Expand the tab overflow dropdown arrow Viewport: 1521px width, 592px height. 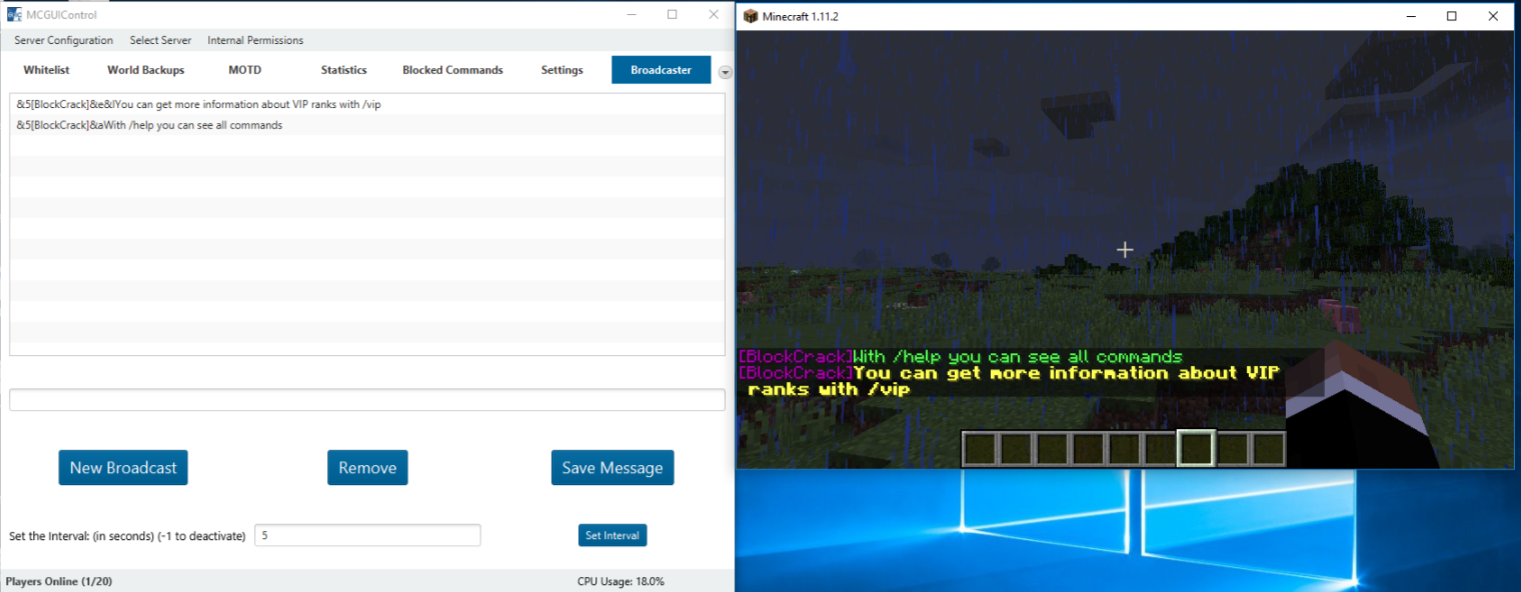coord(725,72)
